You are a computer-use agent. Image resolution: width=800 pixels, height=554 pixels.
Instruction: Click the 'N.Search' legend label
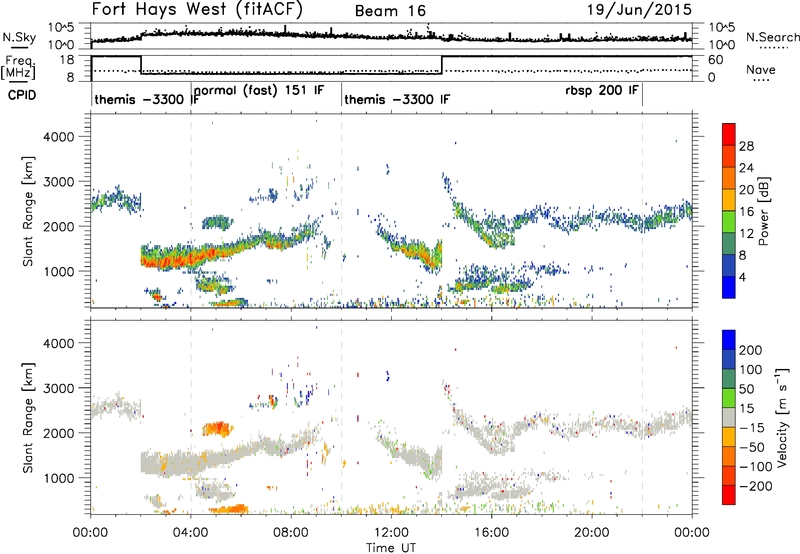point(772,37)
